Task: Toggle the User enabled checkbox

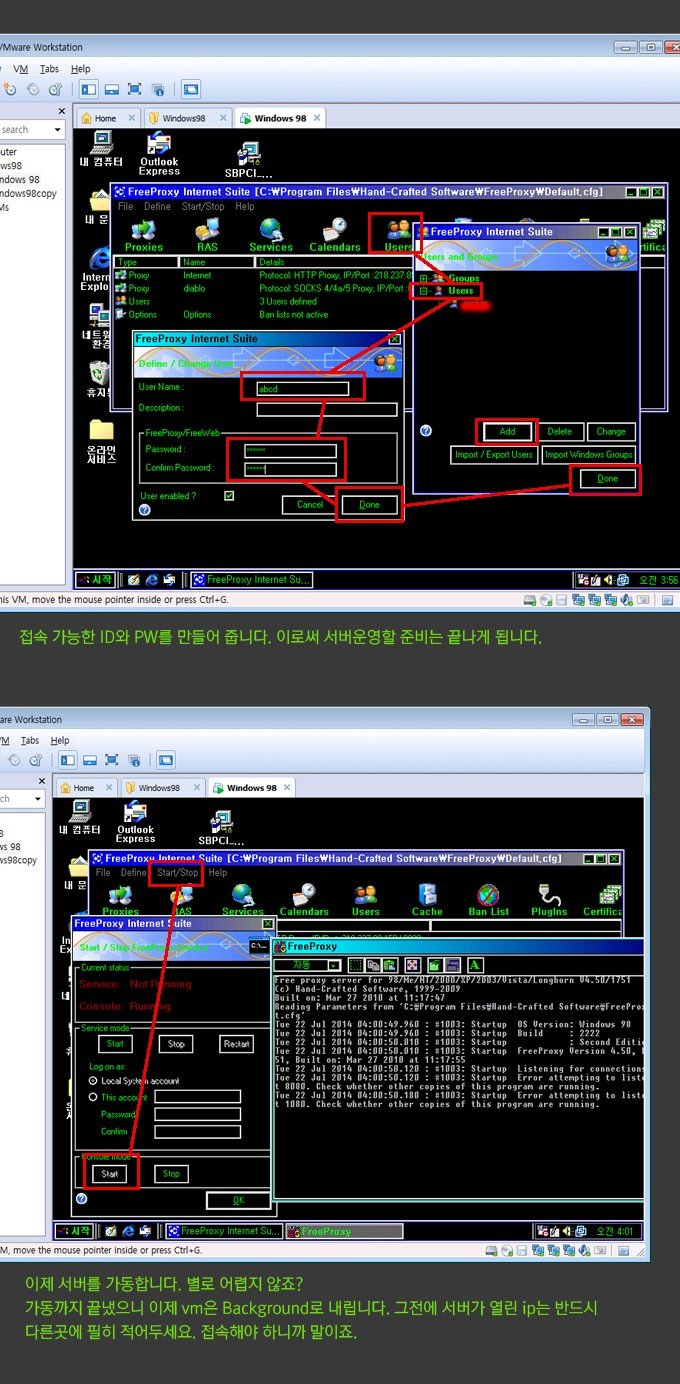Action: pos(229,496)
